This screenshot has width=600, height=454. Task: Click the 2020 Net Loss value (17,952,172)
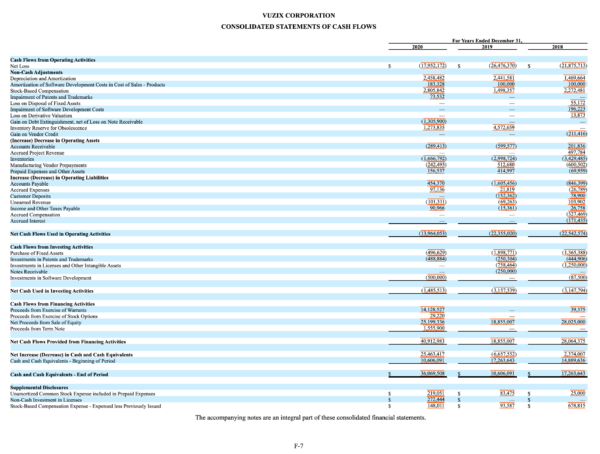coord(432,66)
